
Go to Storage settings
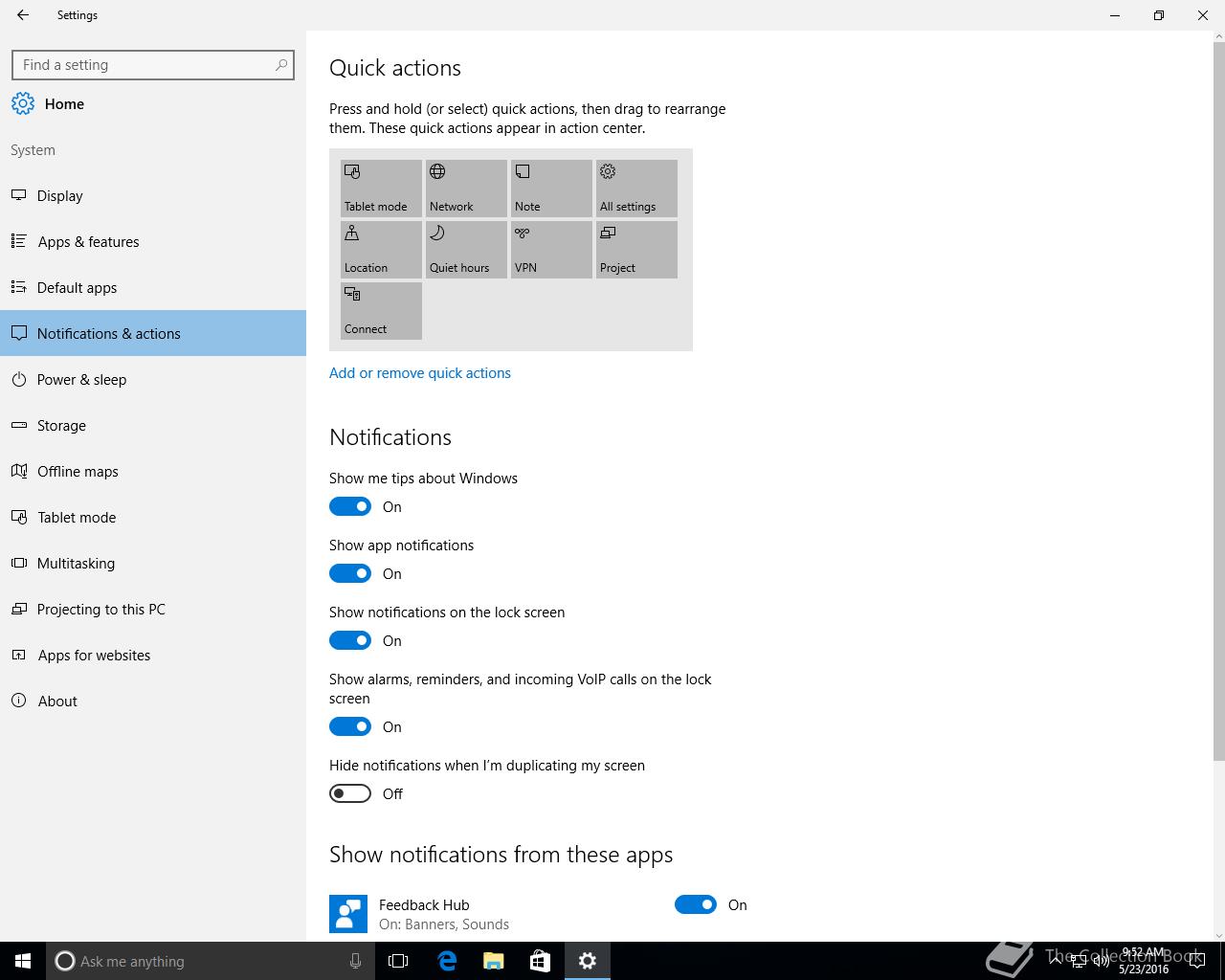click(153, 425)
